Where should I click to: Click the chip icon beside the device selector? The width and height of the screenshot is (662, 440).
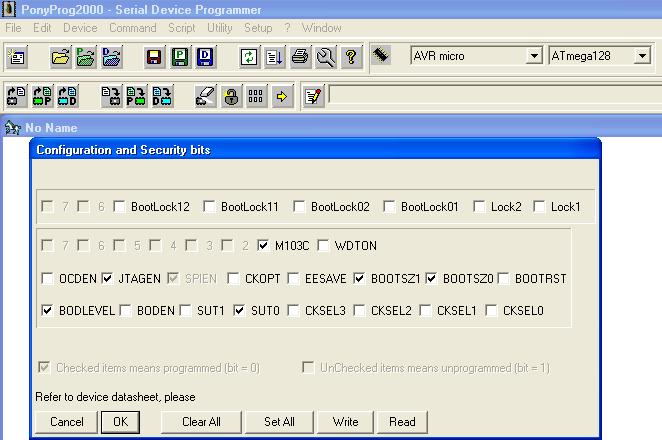380,55
